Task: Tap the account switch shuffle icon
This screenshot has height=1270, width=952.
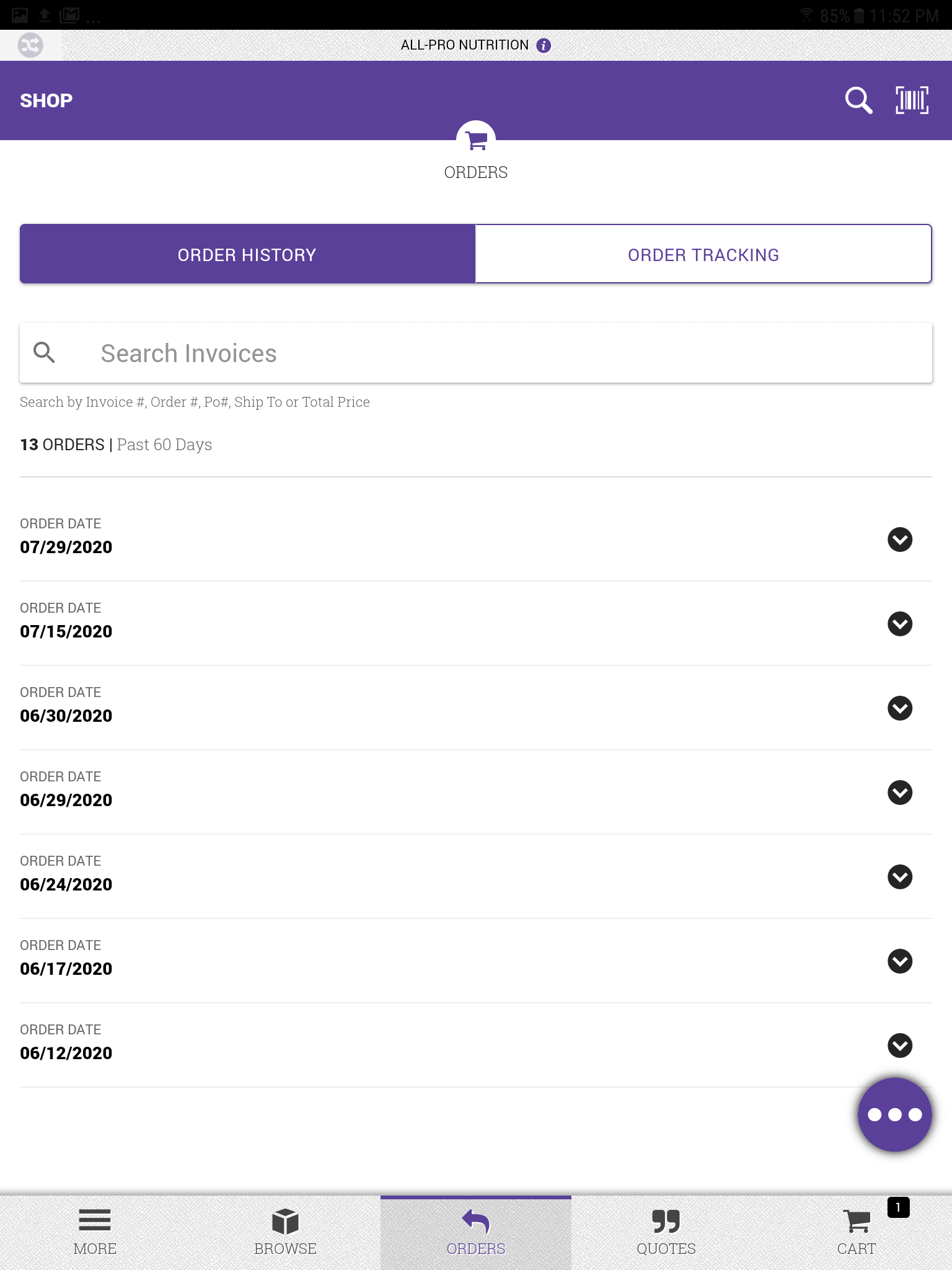Action: (30, 45)
